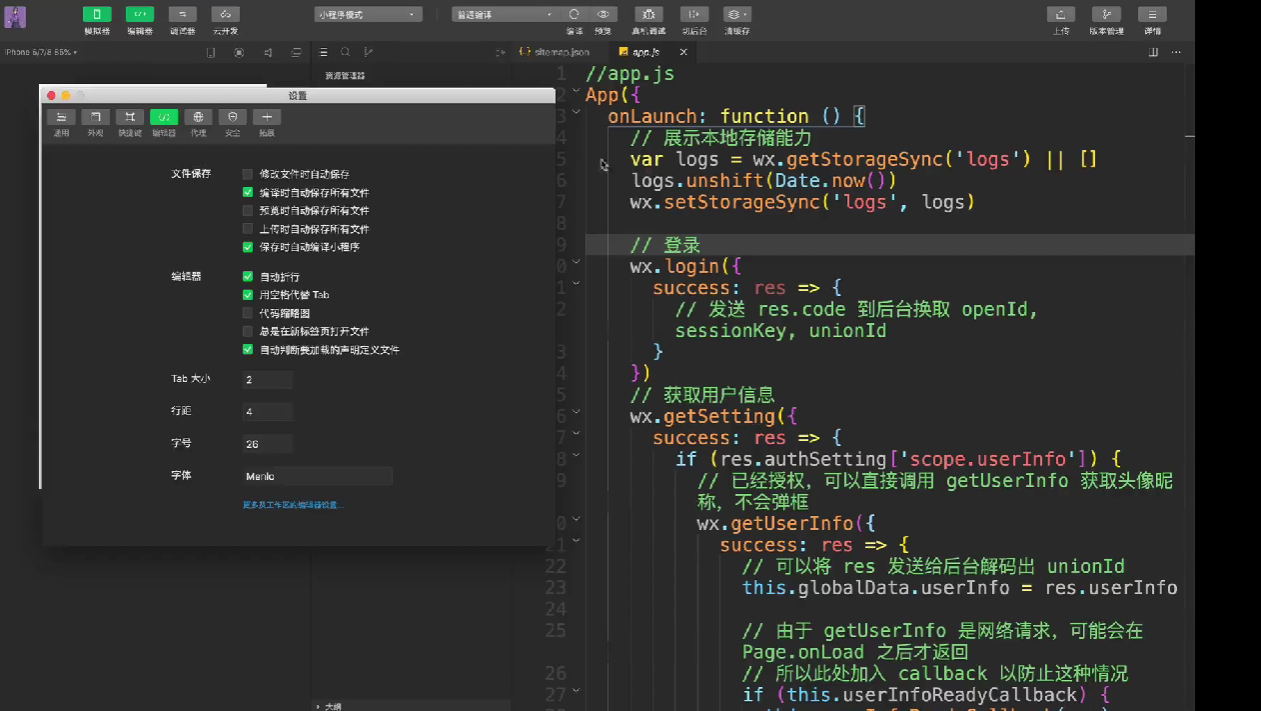Click the 切后台 switch-to-background icon
The image size is (1261, 711).
point(694,15)
